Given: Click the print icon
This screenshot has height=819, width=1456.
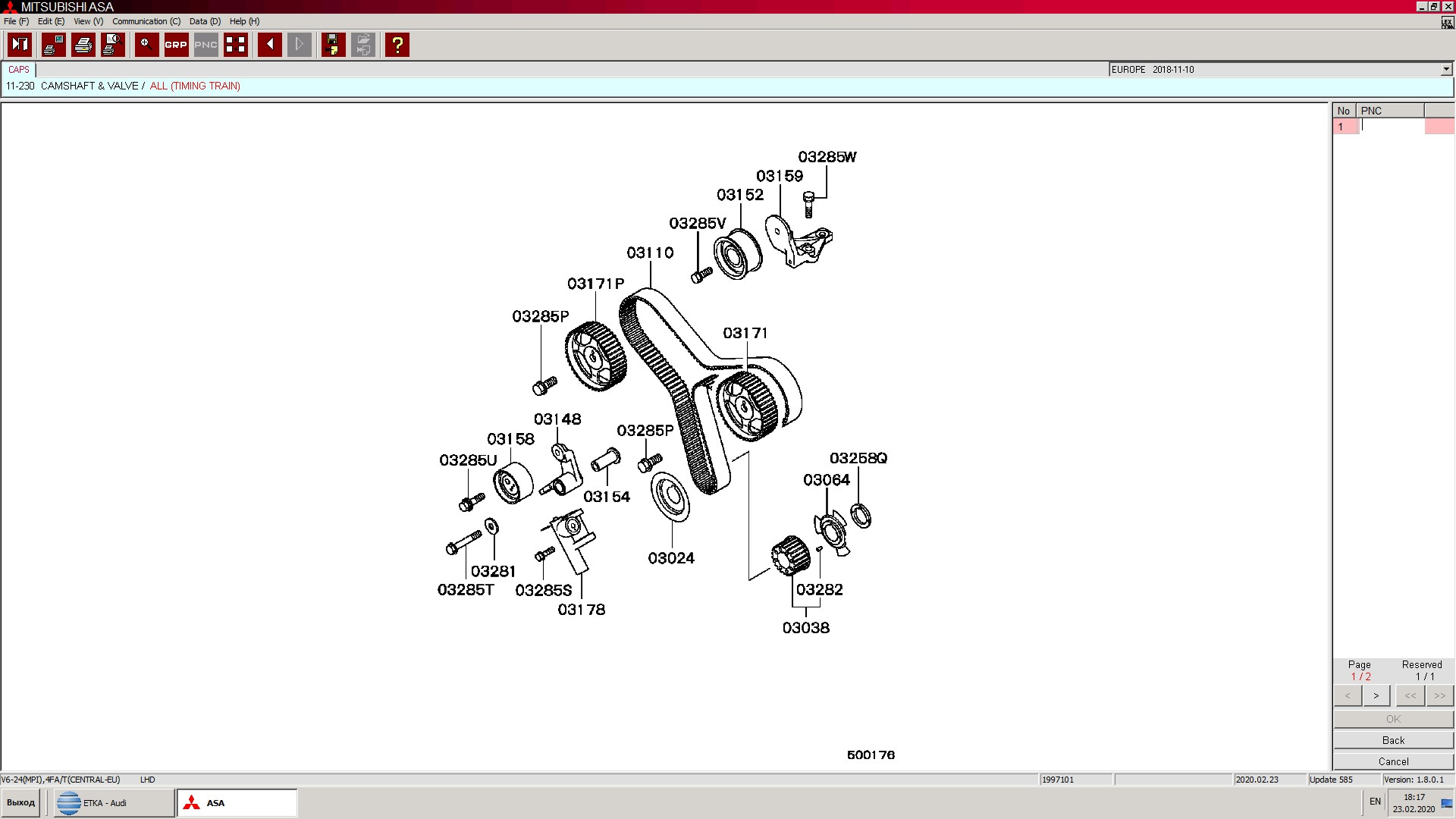Looking at the screenshot, I should click(83, 45).
